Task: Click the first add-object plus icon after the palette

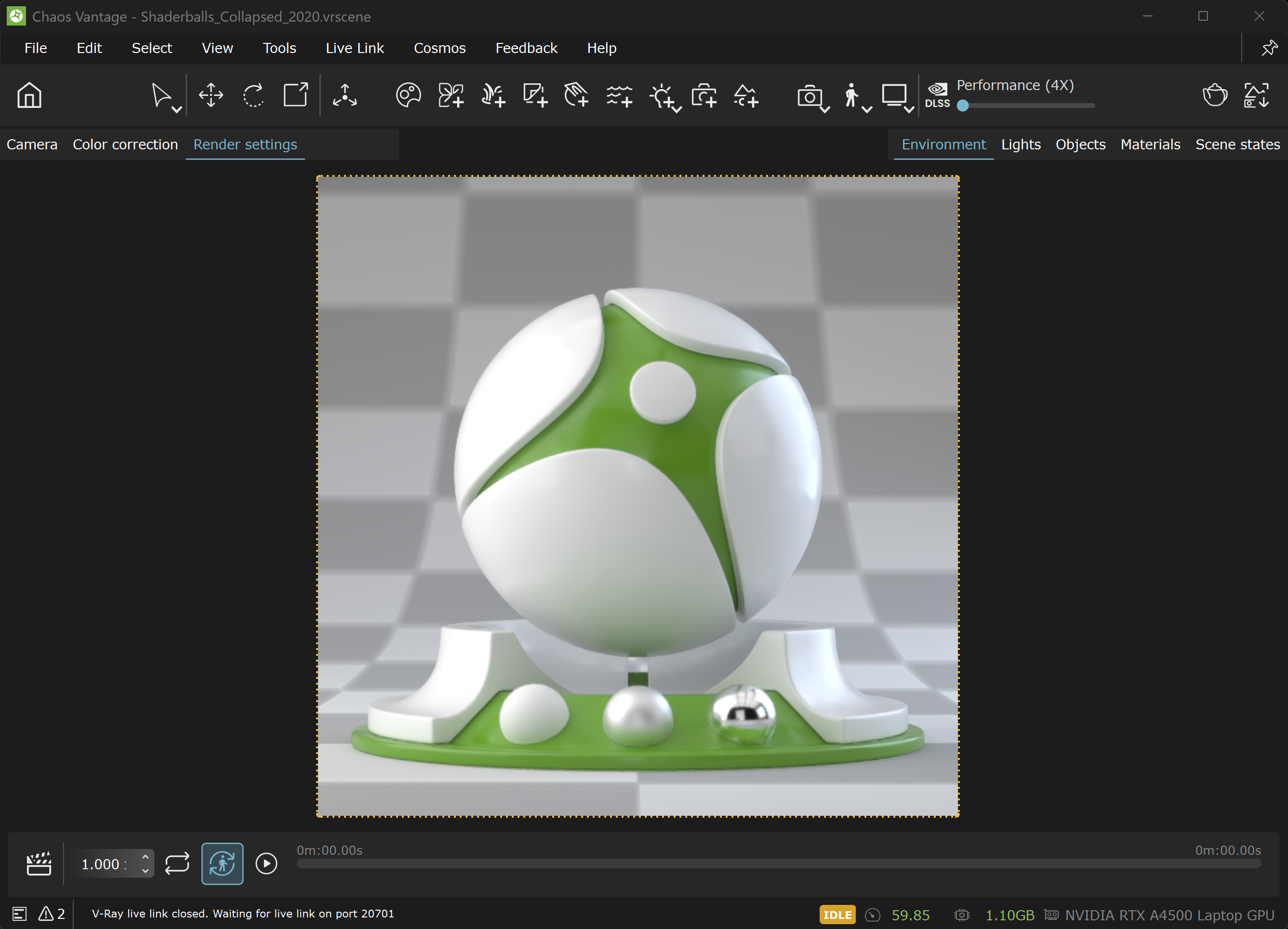Action: [451, 95]
